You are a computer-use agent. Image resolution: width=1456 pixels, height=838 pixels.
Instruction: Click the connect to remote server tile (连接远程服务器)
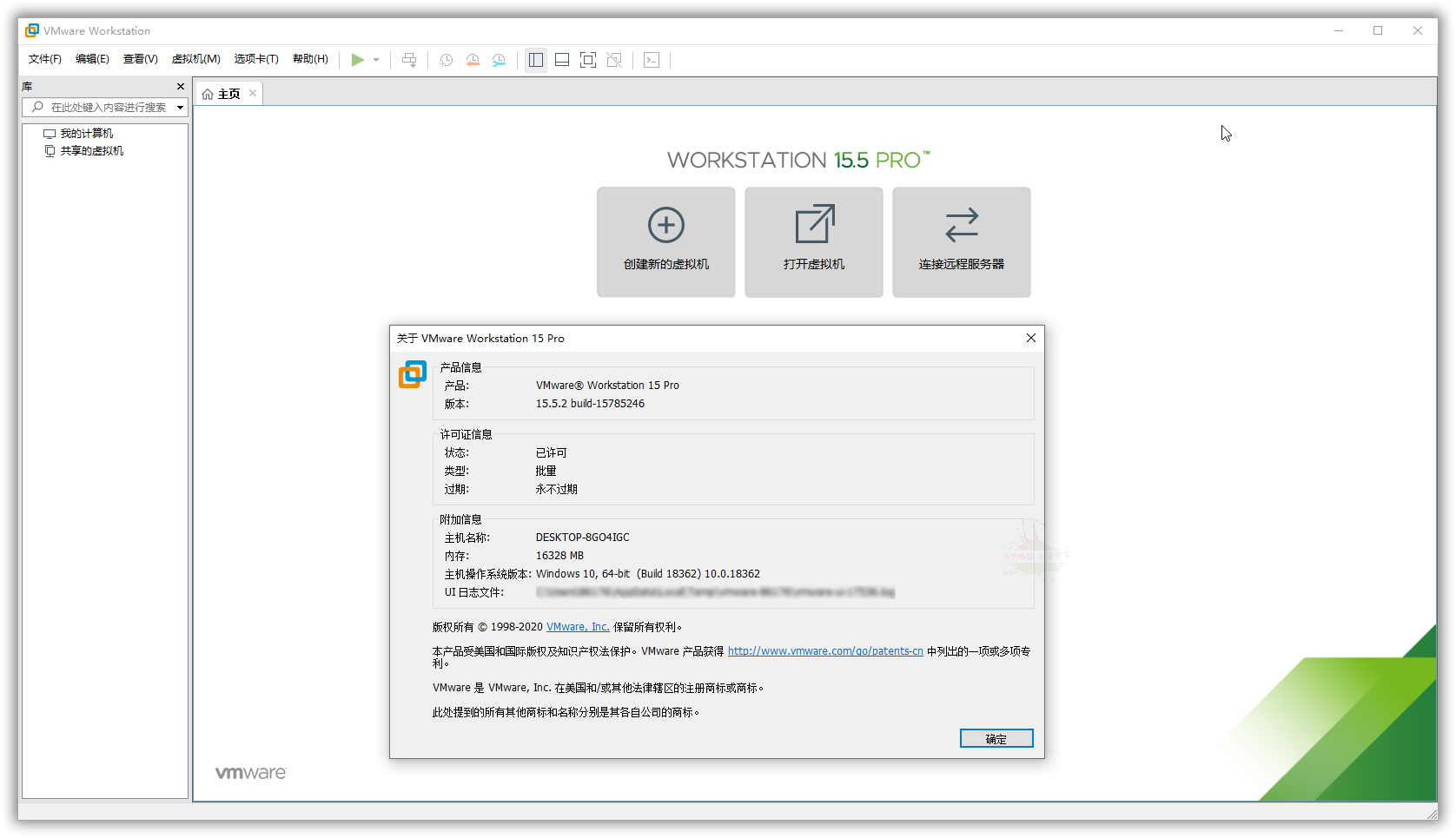click(x=962, y=242)
